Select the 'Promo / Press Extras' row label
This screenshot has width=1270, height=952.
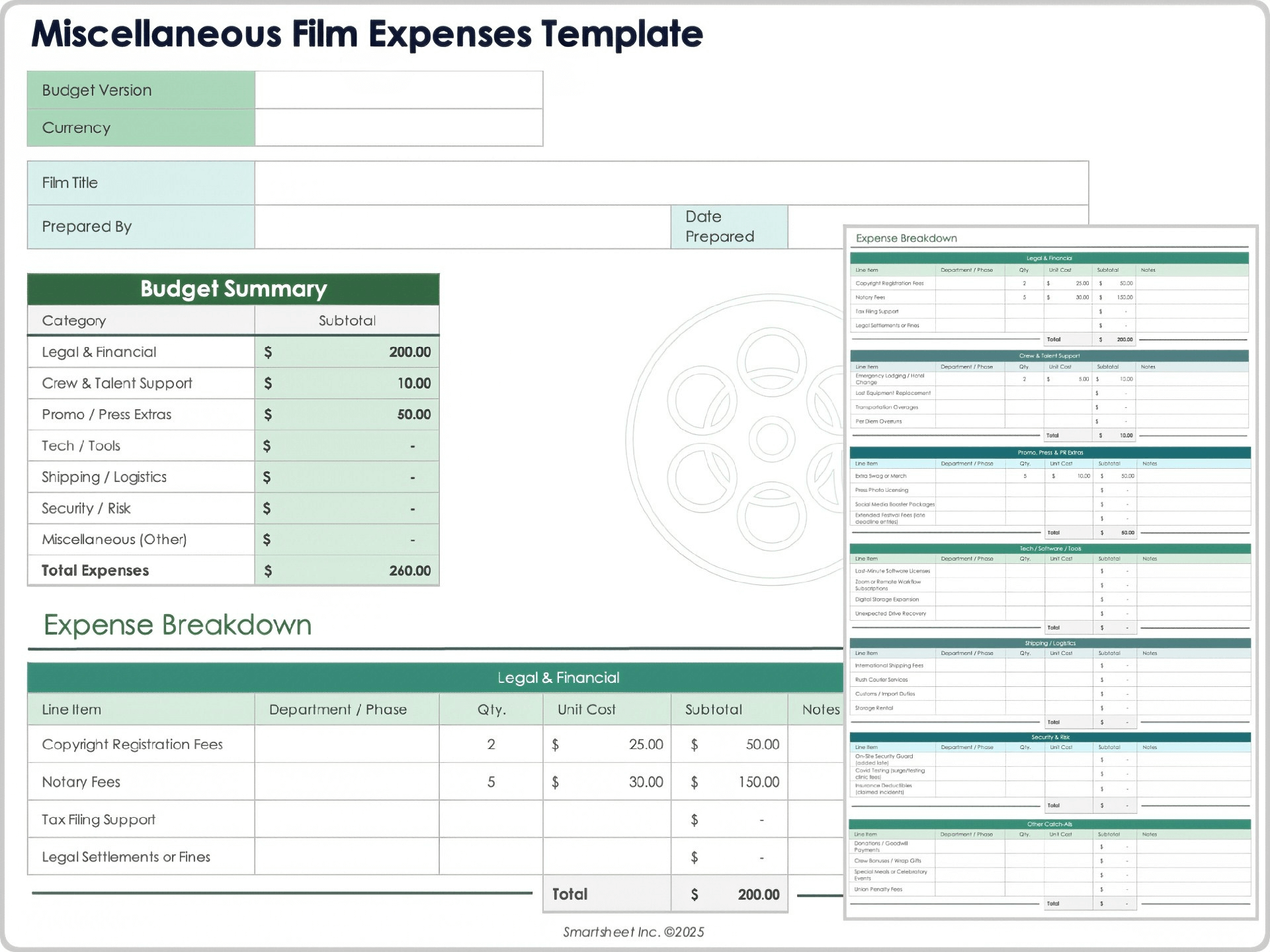(x=106, y=415)
